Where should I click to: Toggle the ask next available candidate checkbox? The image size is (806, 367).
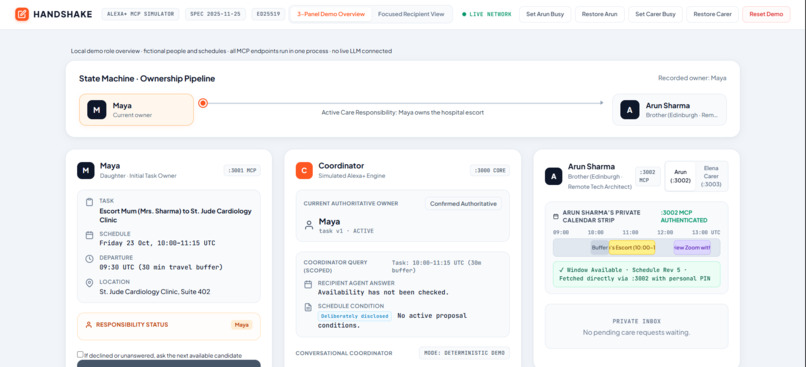[80, 355]
